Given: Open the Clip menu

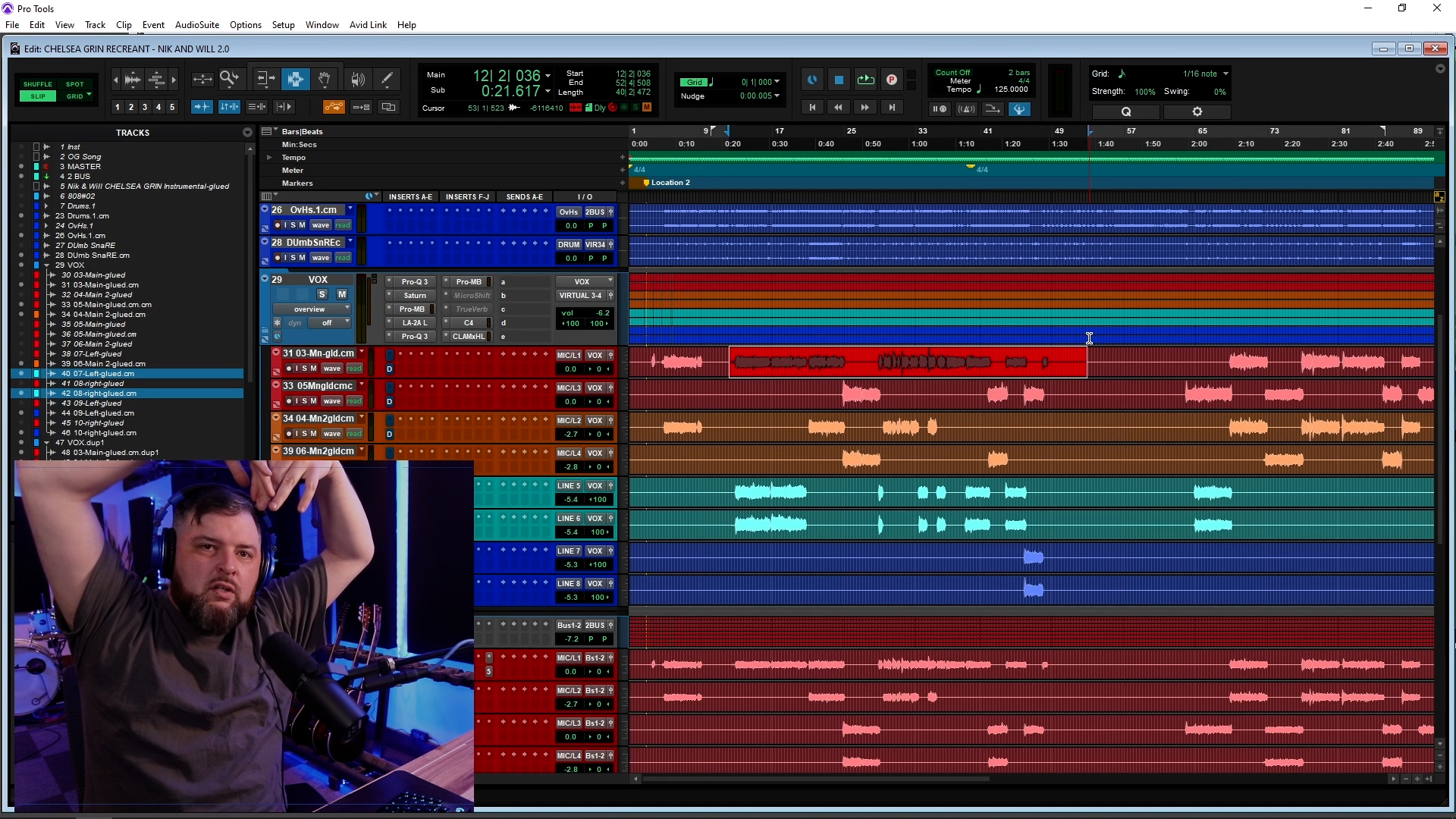Looking at the screenshot, I should coord(124,25).
